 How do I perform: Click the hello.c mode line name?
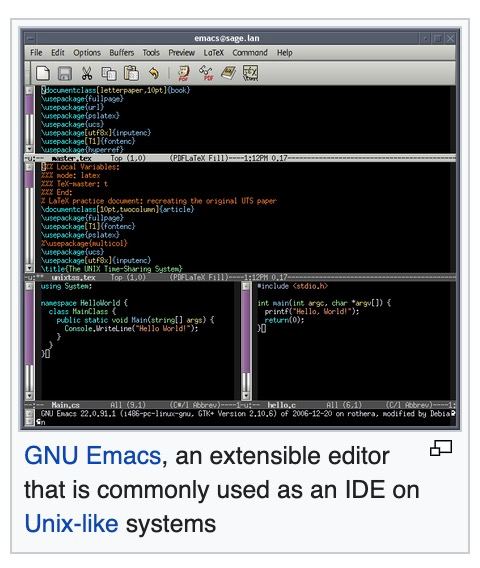tap(281, 405)
